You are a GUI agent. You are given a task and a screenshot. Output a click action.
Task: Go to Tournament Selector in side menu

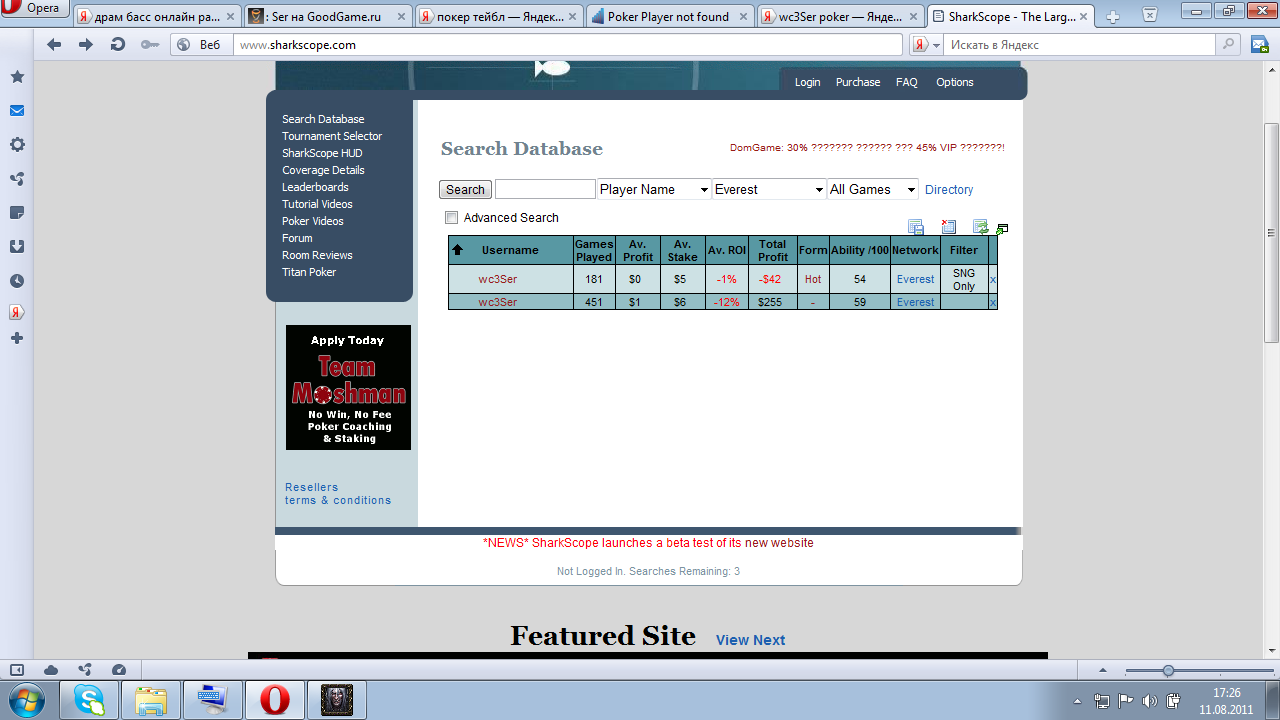tap(332, 136)
